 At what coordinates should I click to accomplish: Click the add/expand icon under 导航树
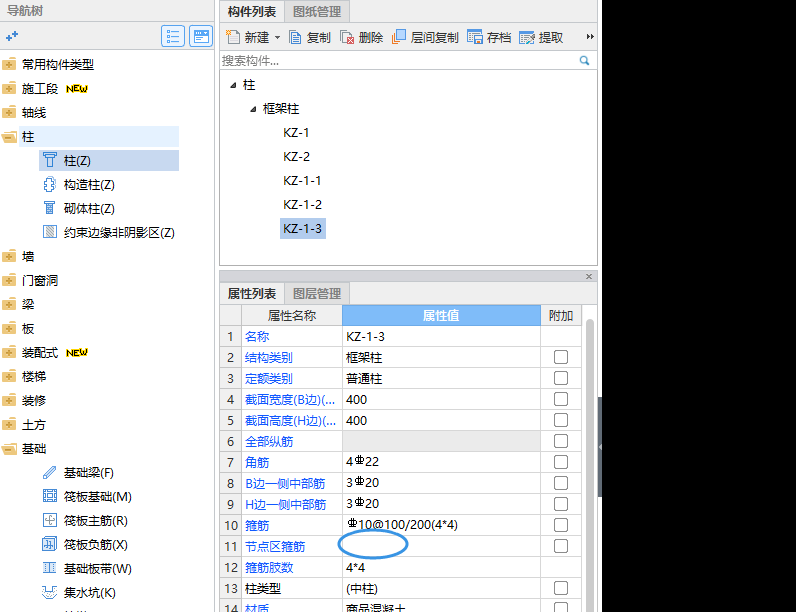point(12,36)
